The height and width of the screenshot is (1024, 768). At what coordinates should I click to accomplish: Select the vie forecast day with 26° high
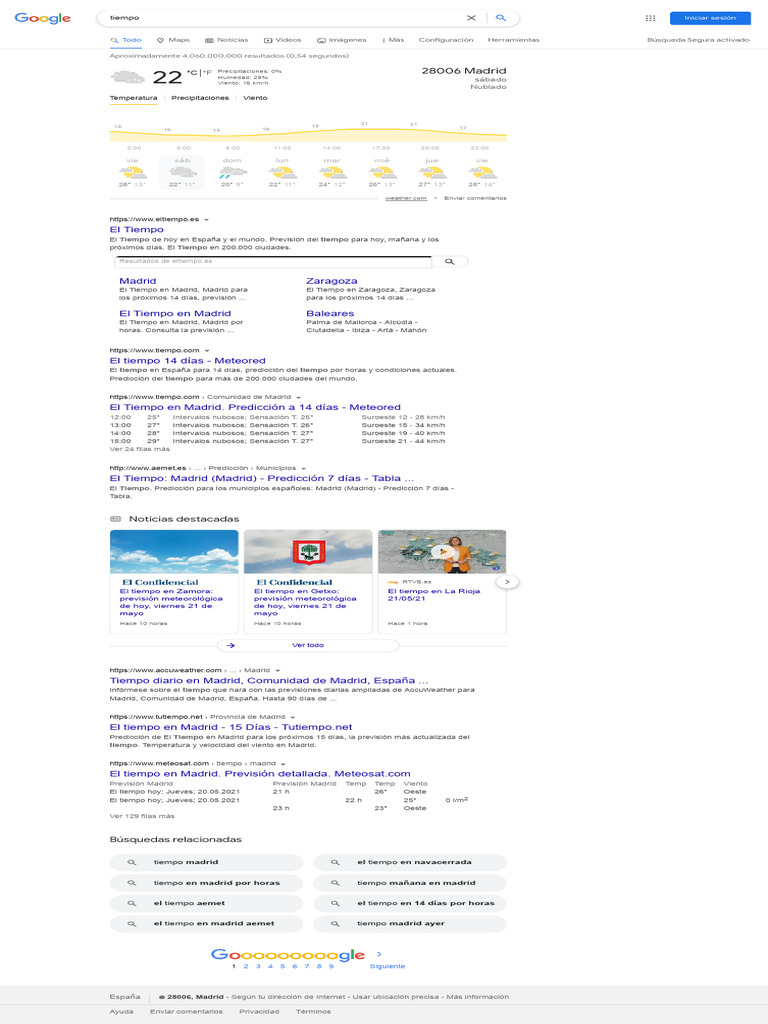133,172
